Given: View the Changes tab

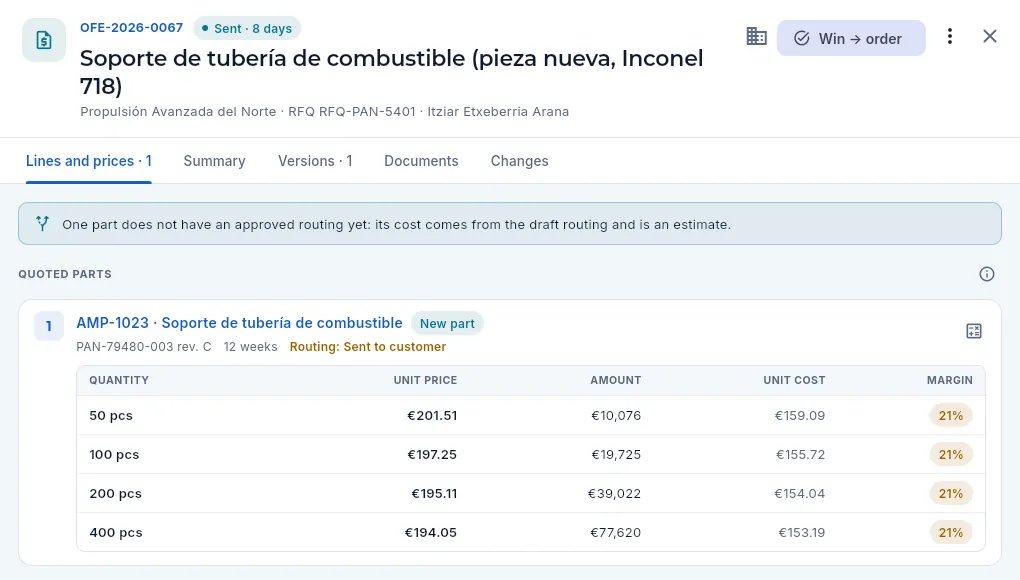Looking at the screenshot, I should [x=519, y=161].
